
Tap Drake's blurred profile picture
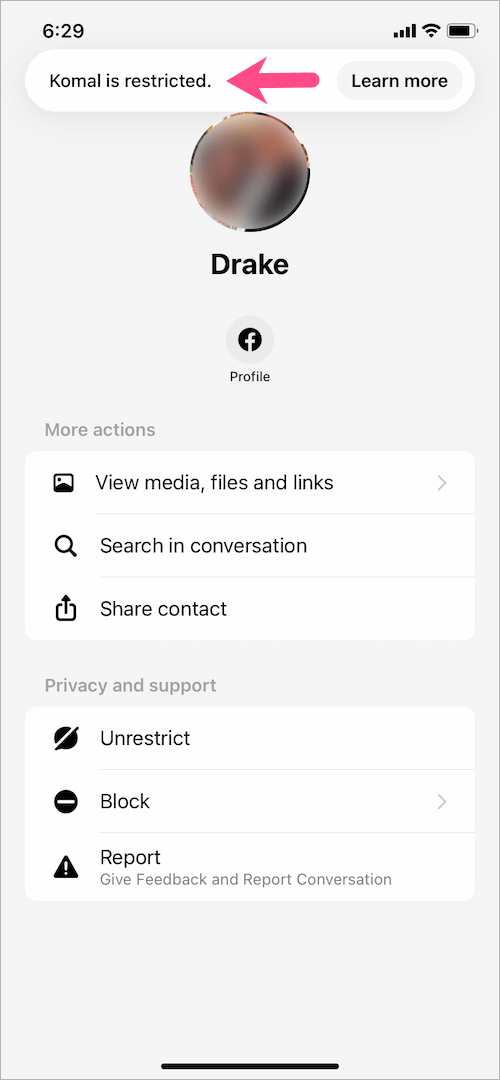pos(250,172)
